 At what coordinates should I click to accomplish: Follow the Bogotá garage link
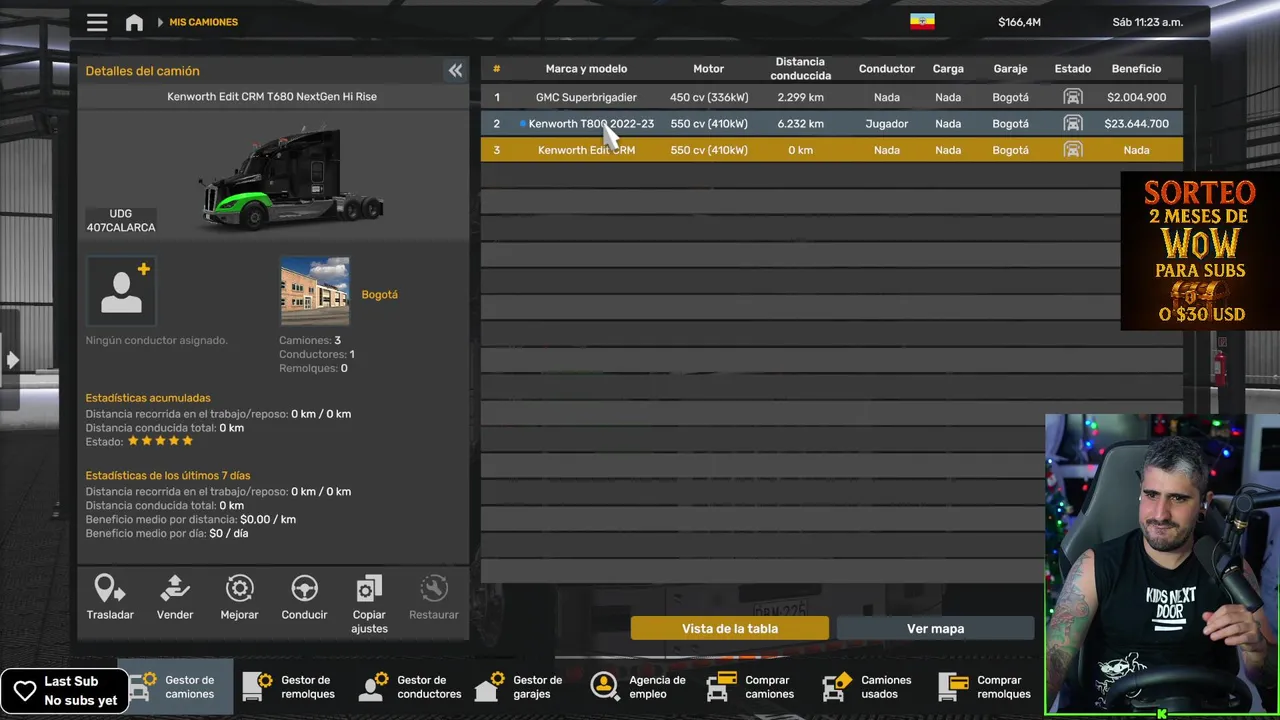point(379,295)
